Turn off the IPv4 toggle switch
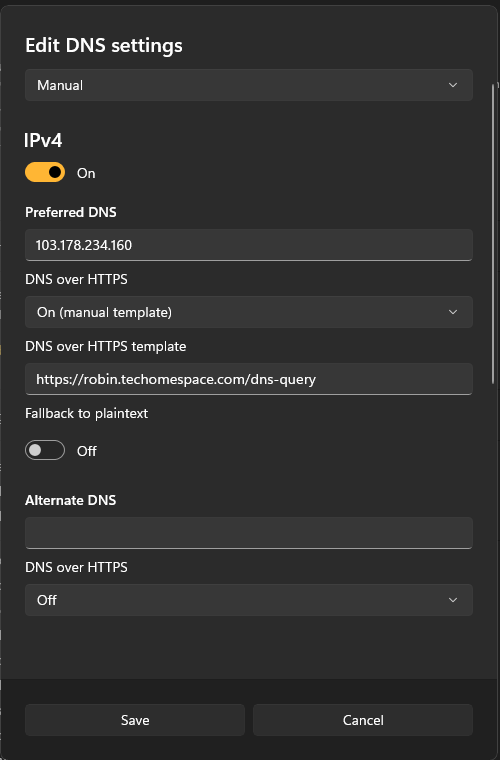The height and width of the screenshot is (760, 500). [x=45, y=172]
